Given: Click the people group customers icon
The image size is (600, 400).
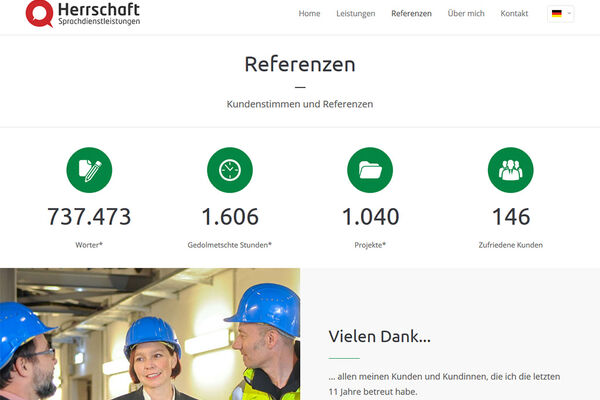Looking at the screenshot, I should tap(510, 170).
